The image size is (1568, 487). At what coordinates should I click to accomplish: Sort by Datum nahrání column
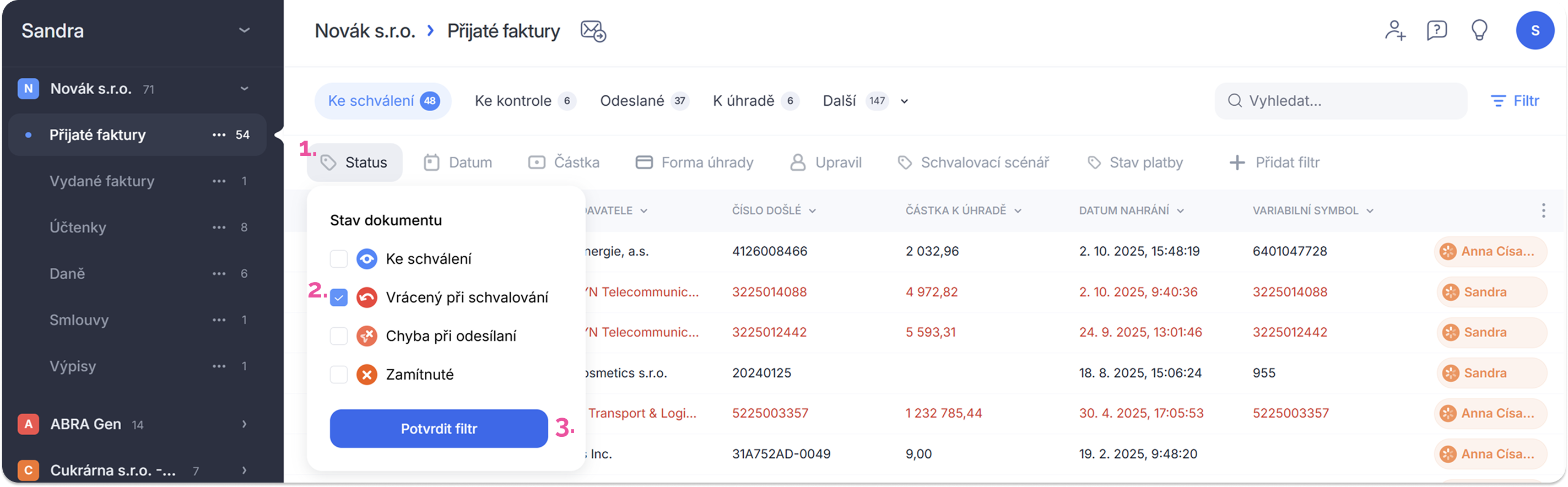(1132, 210)
